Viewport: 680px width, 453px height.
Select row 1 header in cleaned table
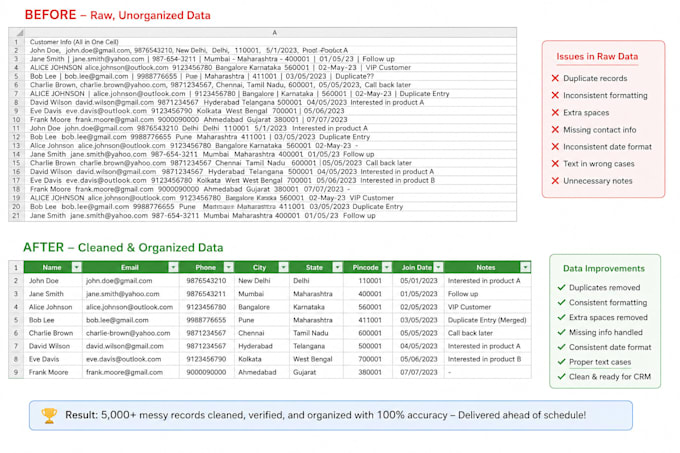16,267
